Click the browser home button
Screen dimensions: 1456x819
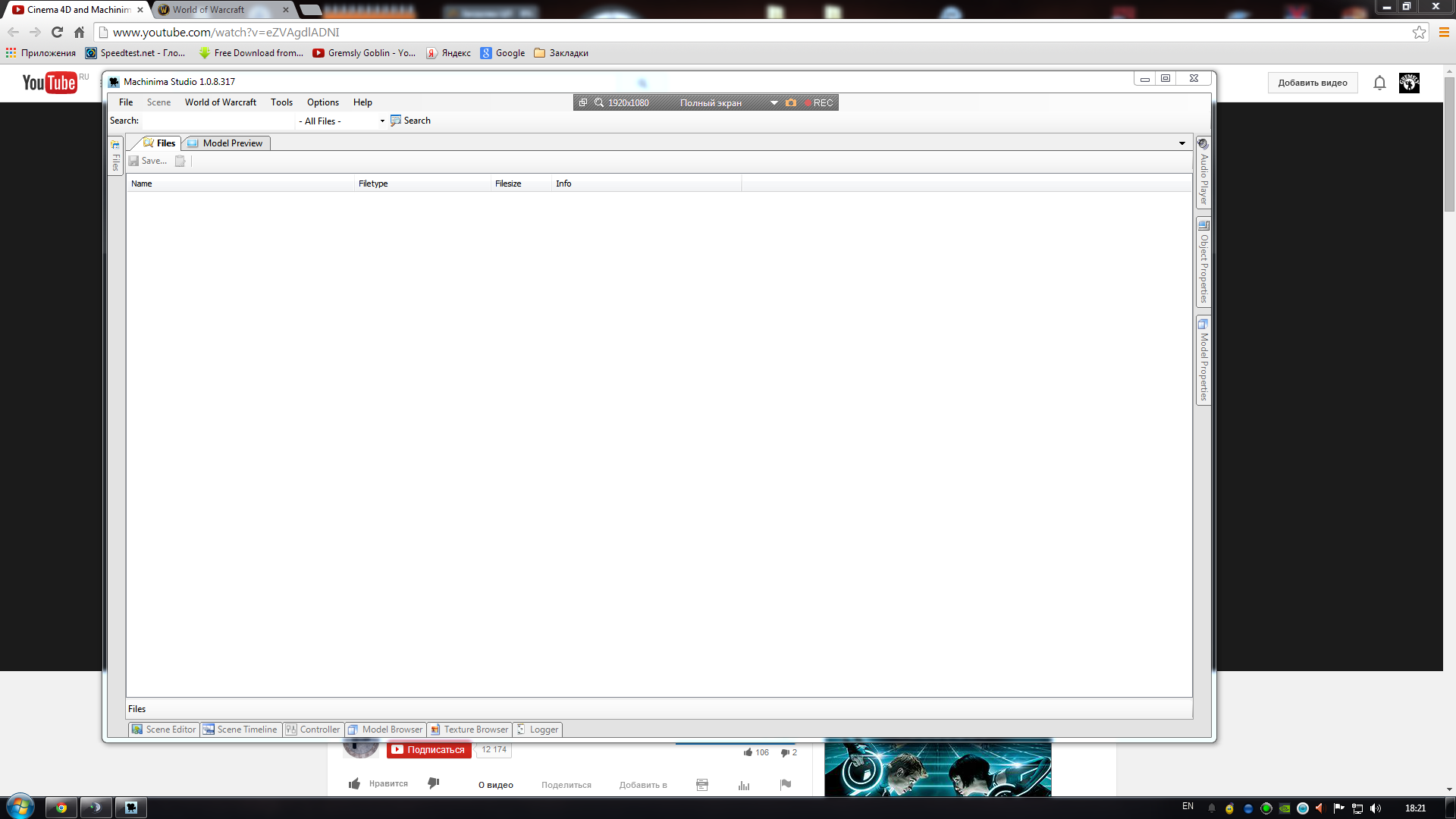pyautogui.click(x=79, y=32)
